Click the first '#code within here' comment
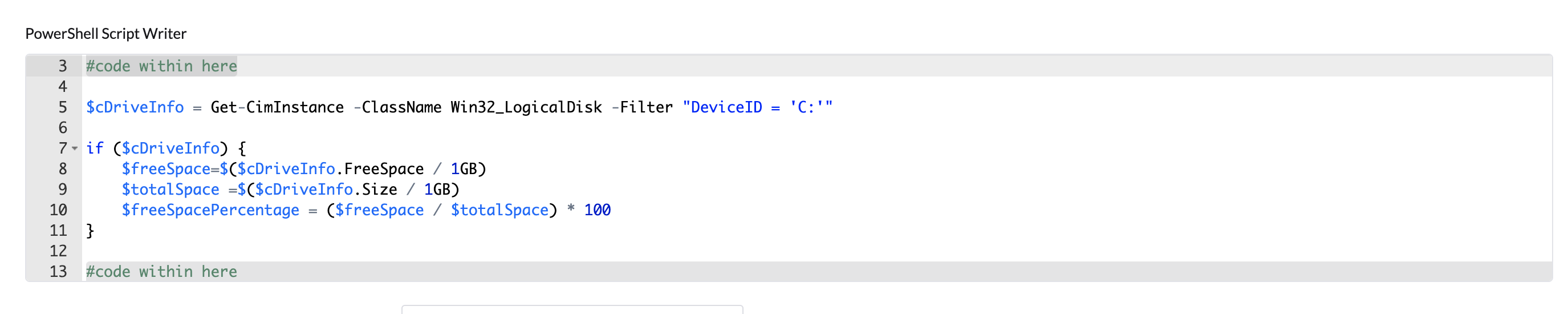1568x314 pixels. pyautogui.click(x=161, y=66)
